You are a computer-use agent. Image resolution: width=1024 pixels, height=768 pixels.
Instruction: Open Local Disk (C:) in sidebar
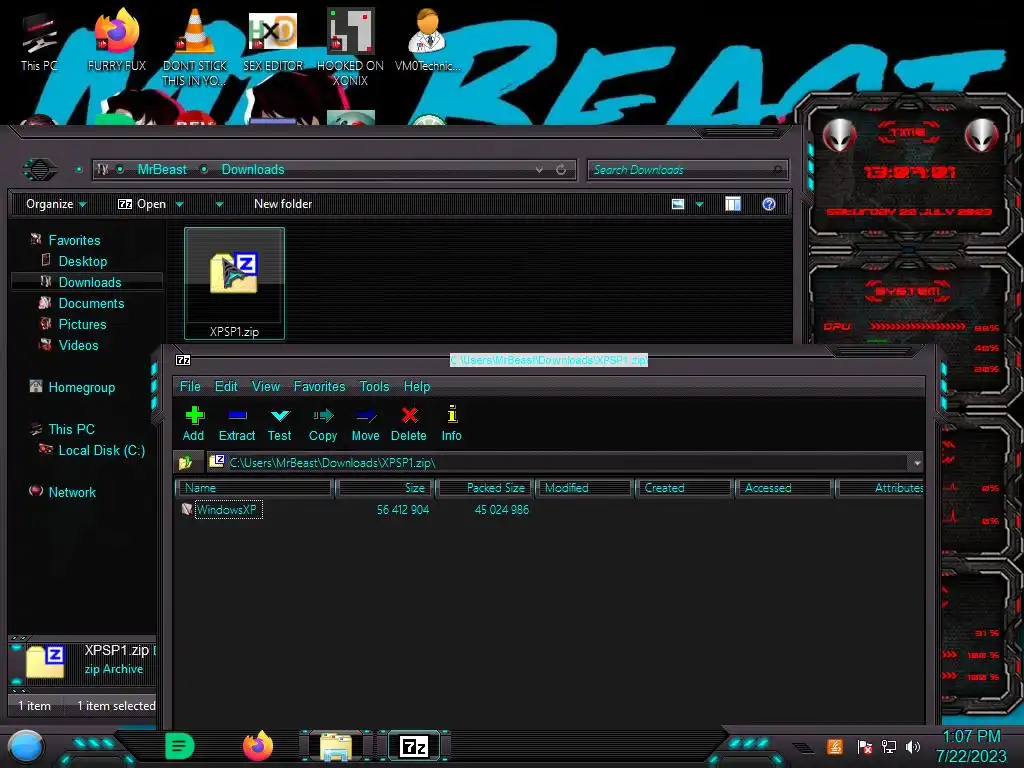[101, 450]
